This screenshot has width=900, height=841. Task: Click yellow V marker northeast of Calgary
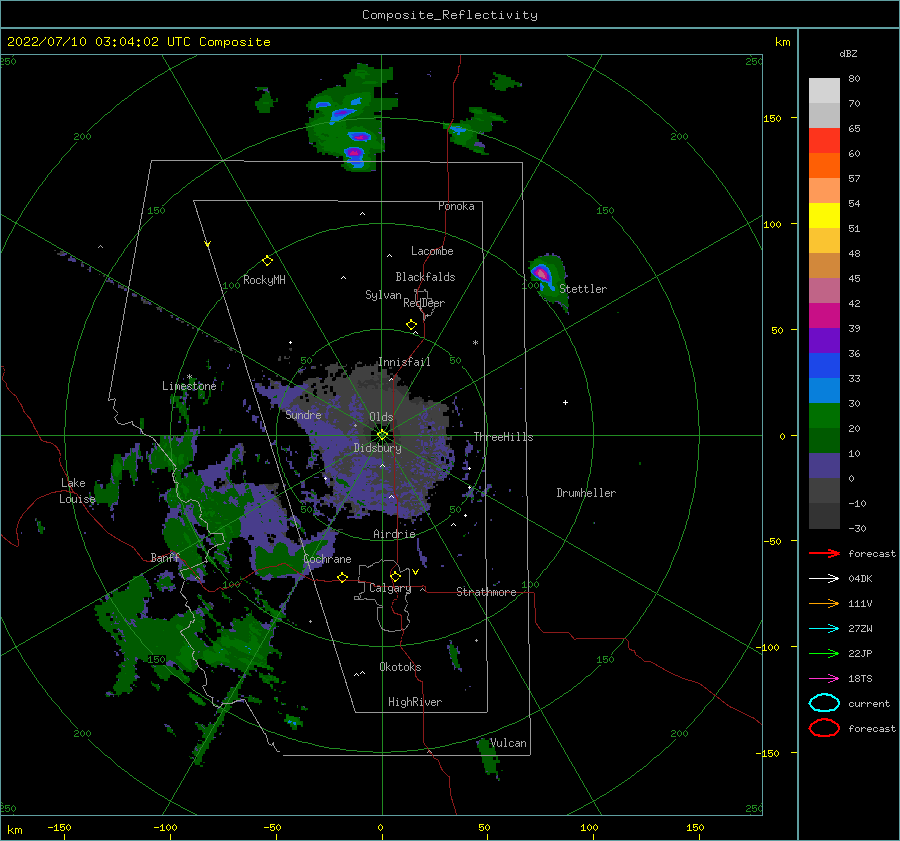point(415,572)
